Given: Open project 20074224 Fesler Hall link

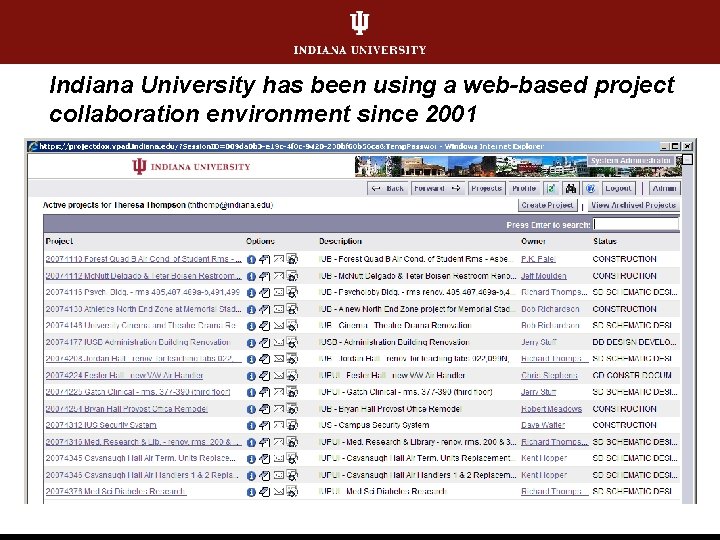Looking at the screenshot, I should (x=124, y=375).
